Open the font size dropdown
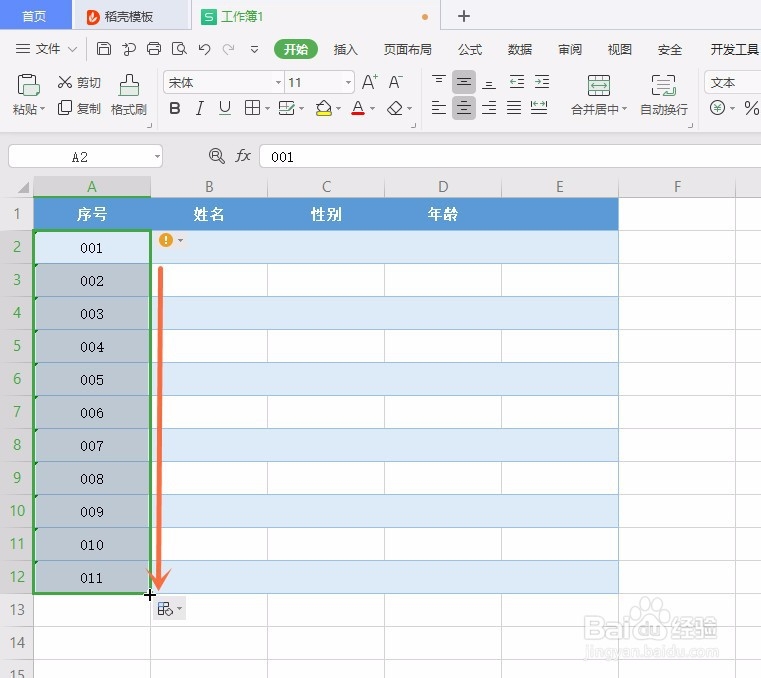Image resolution: width=761 pixels, height=678 pixels. pos(348,83)
